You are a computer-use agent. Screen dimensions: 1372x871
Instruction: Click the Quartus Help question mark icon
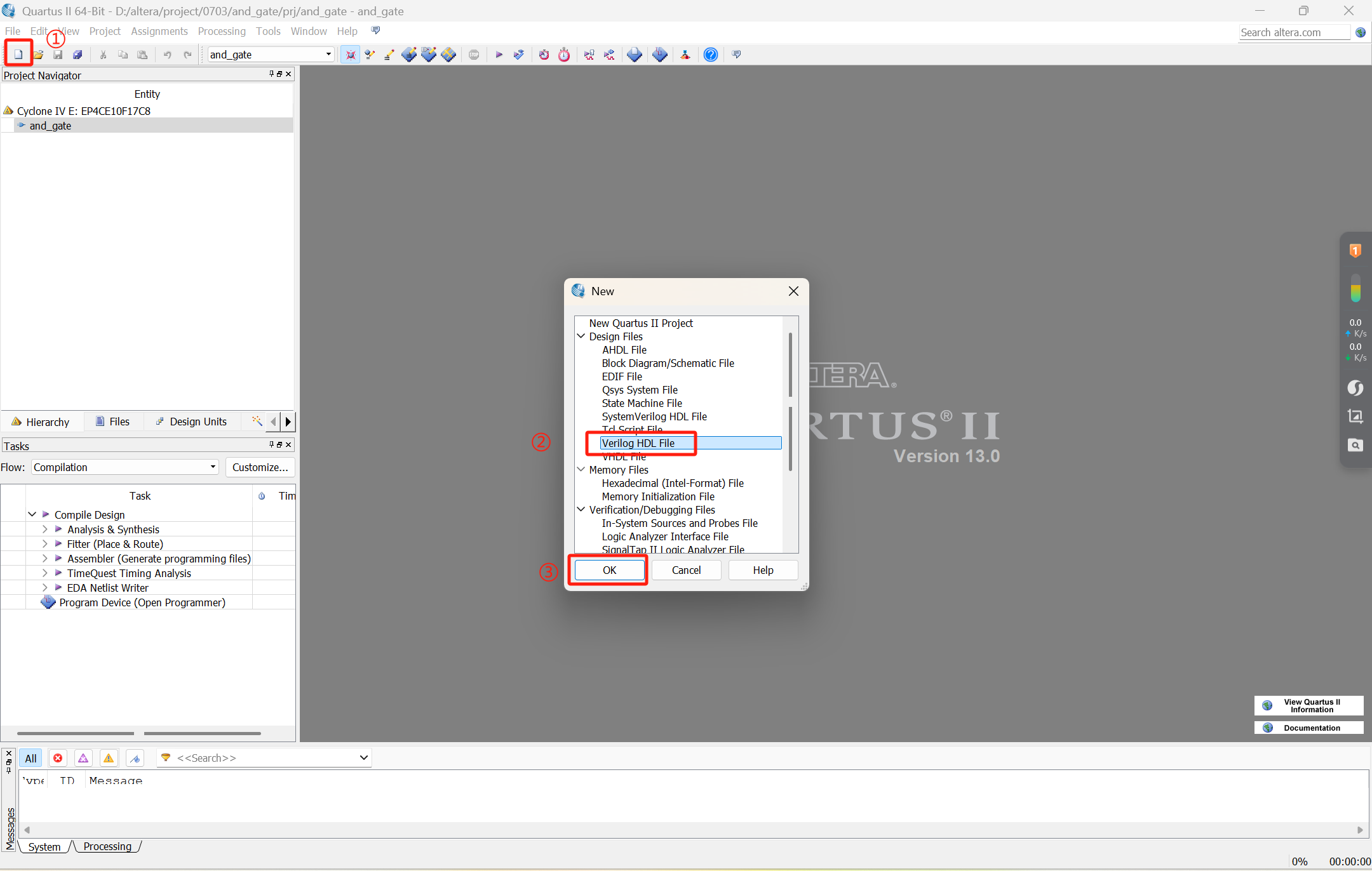pos(710,55)
